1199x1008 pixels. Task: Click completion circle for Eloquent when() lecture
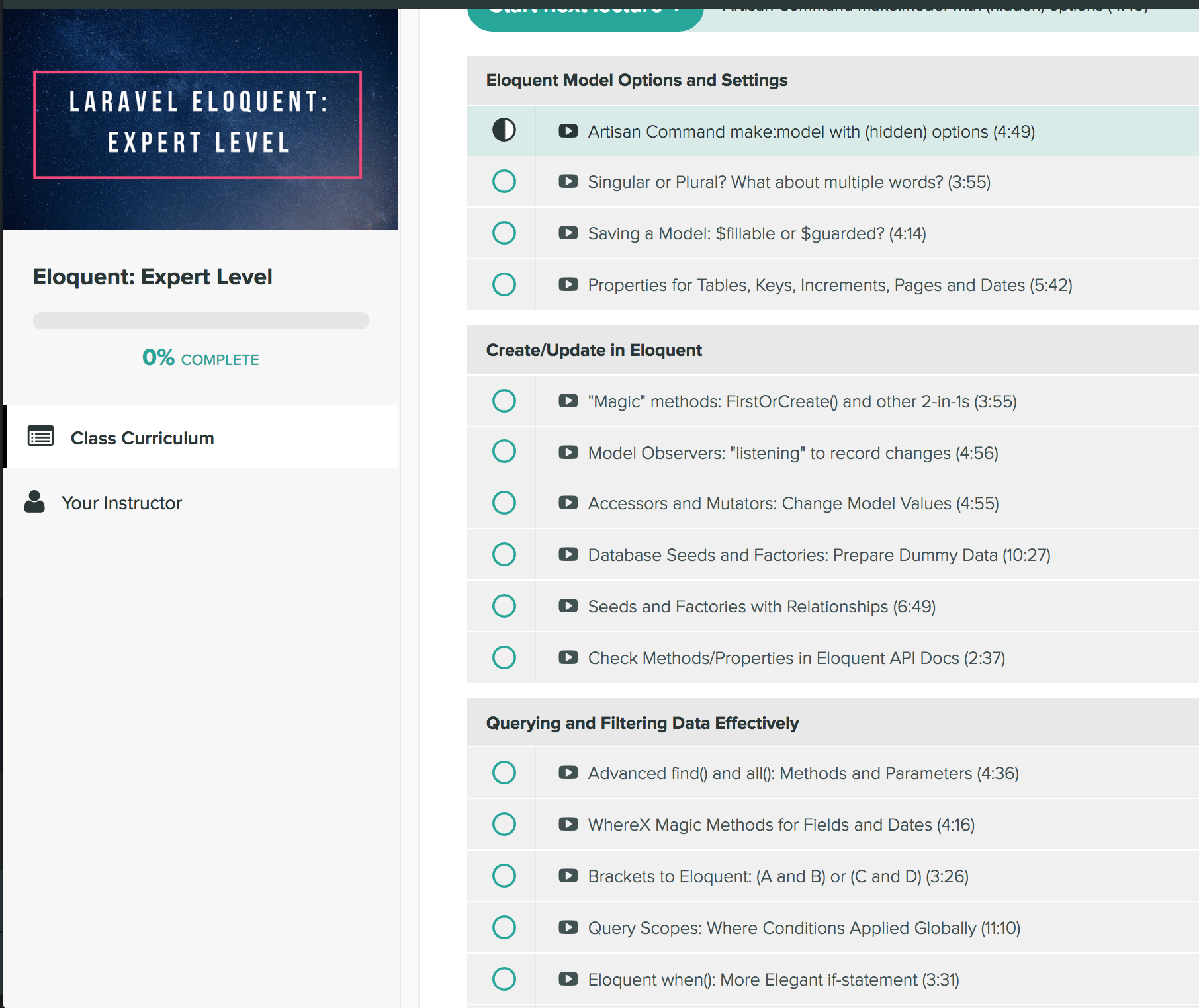[x=504, y=979]
